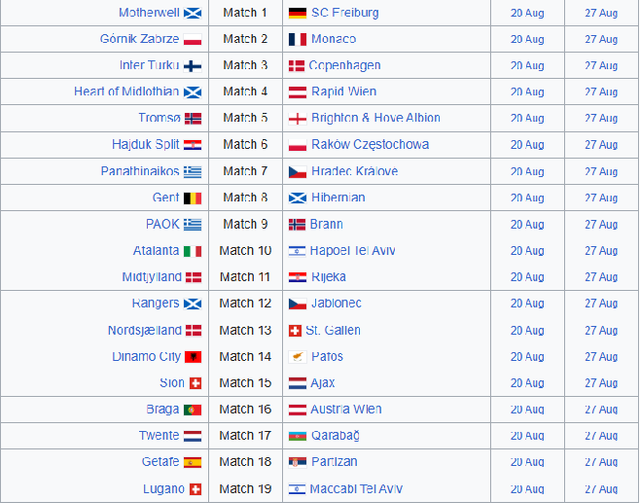This screenshot has width=640, height=503.
Task: Click the Albanian flag next to Dinamo City
Action: [193, 357]
